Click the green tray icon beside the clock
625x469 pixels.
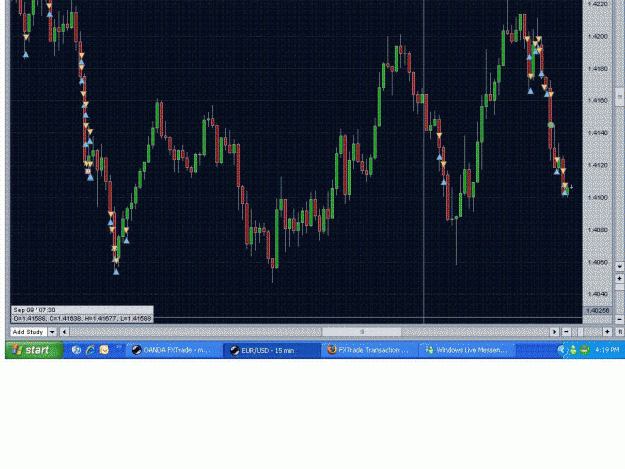point(584,350)
